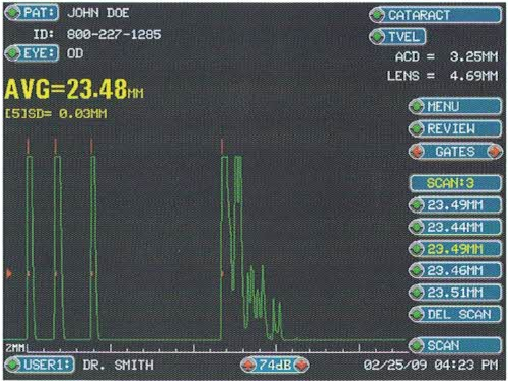The image size is (508, 381).
Task: Decrease gain using down arrow beside 74dB
Action: (302, 365)
